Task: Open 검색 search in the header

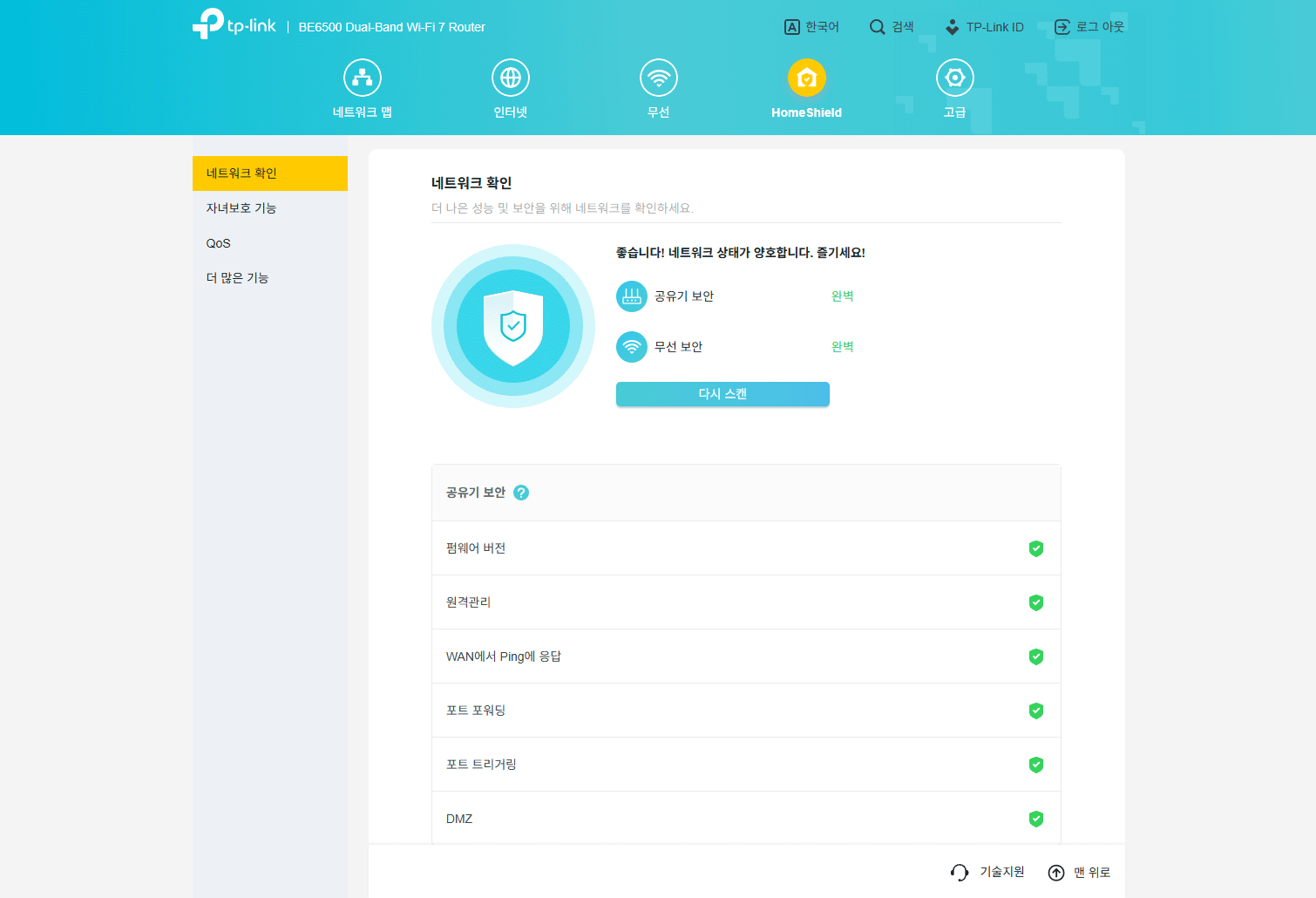Action: (892, 27)
